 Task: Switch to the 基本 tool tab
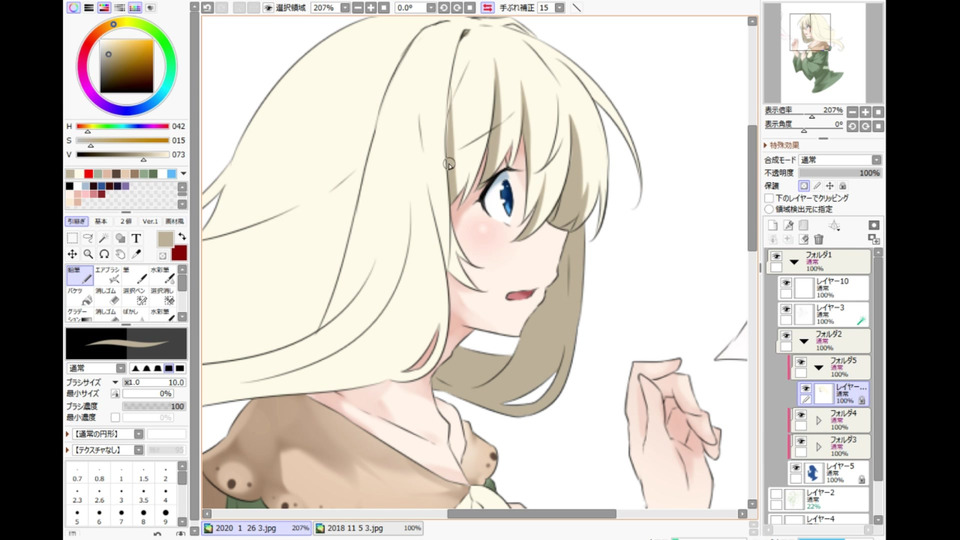[101, 221]
